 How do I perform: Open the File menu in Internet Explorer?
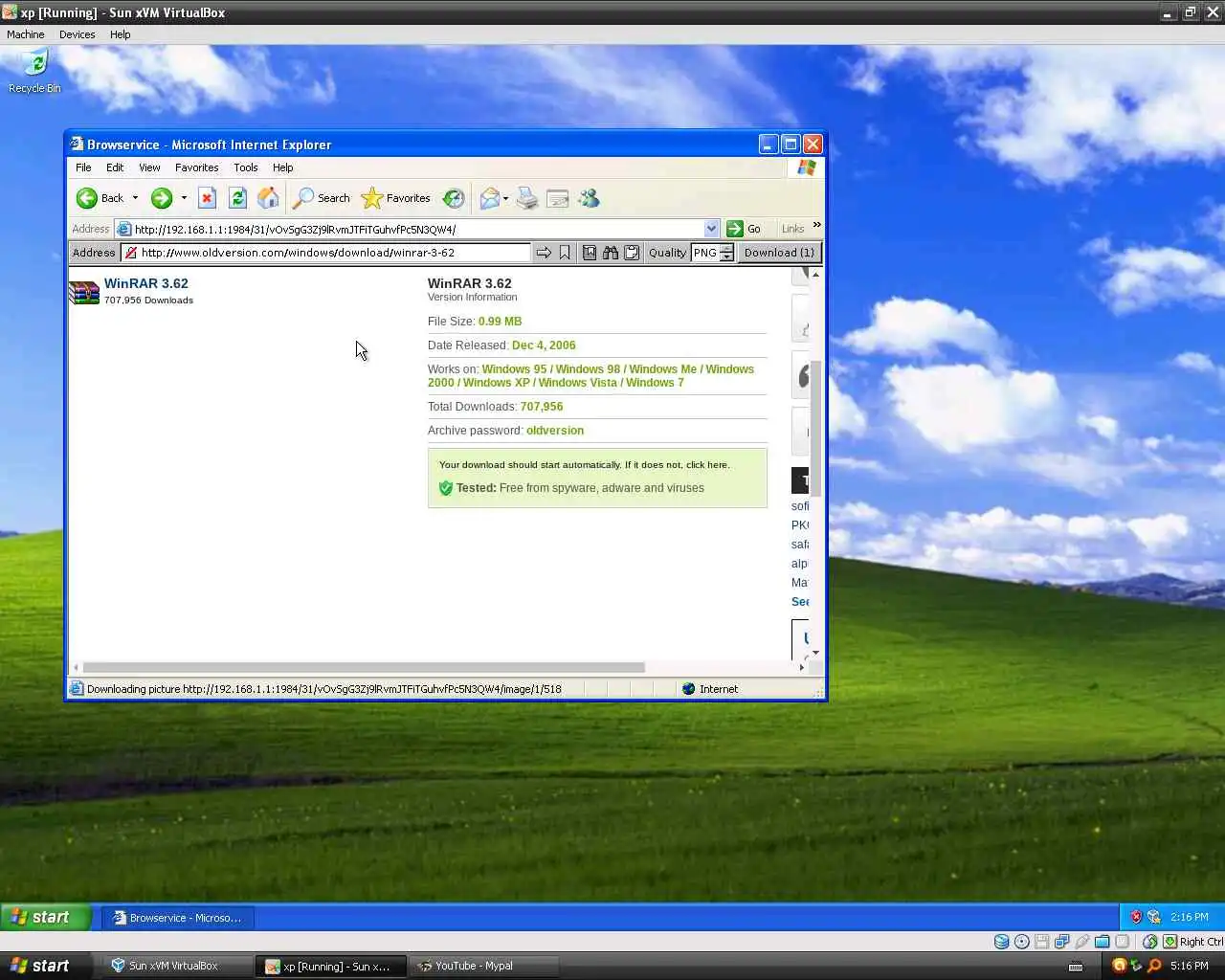(x=83, y=167)
